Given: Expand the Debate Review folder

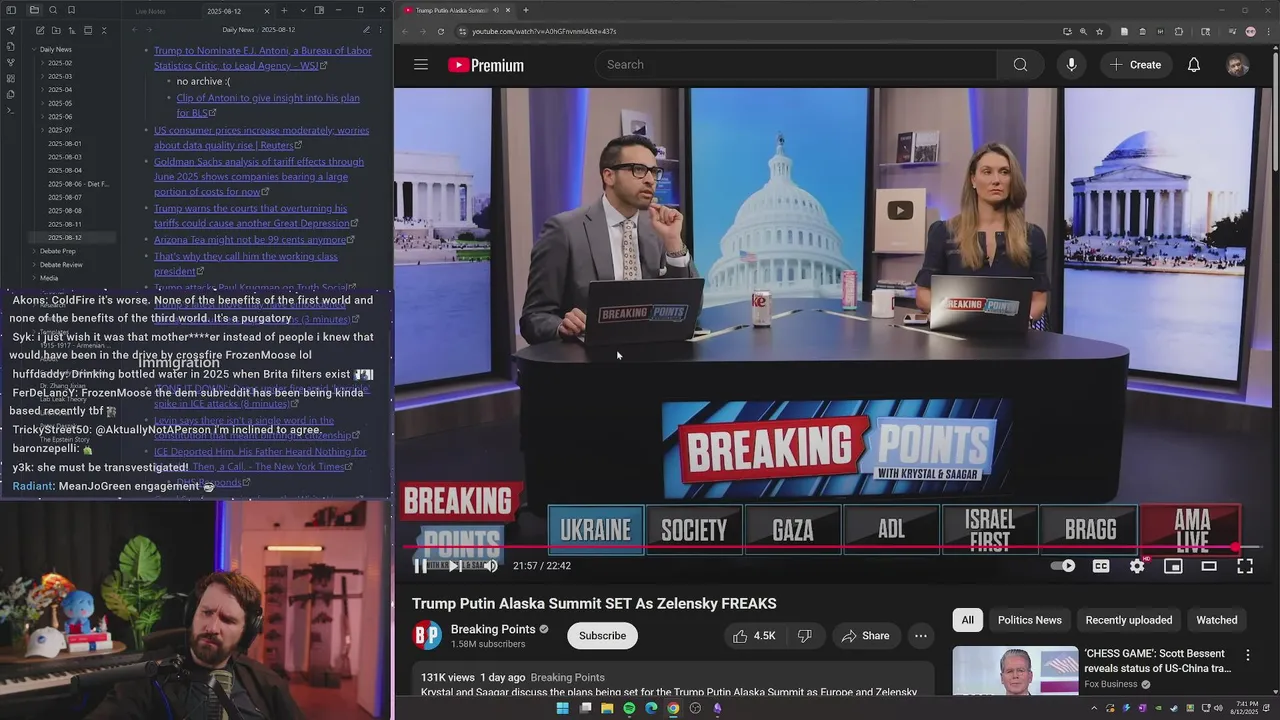Looking at the screenshot, I should [x=61, y=265].
